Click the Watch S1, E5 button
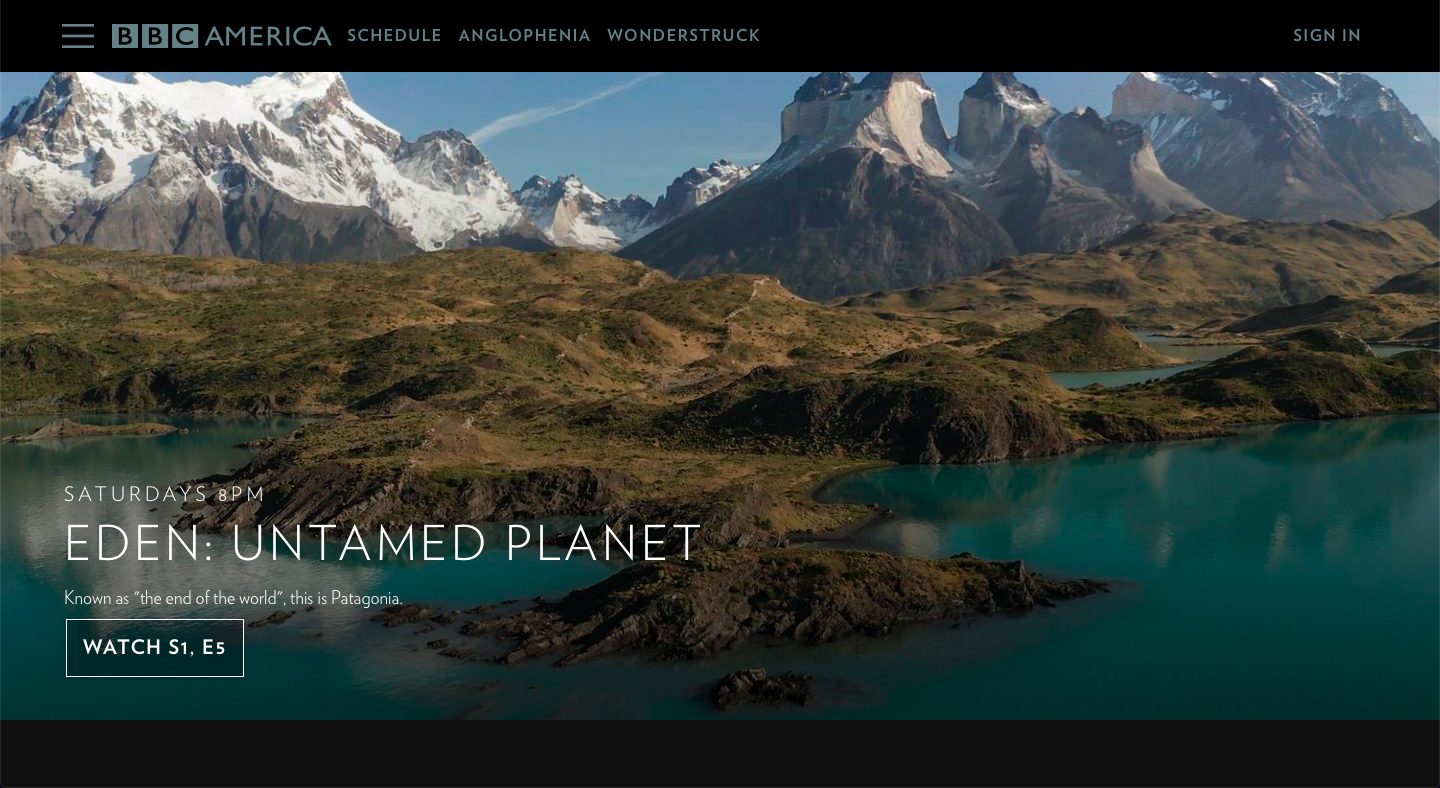 coord(155,648)
